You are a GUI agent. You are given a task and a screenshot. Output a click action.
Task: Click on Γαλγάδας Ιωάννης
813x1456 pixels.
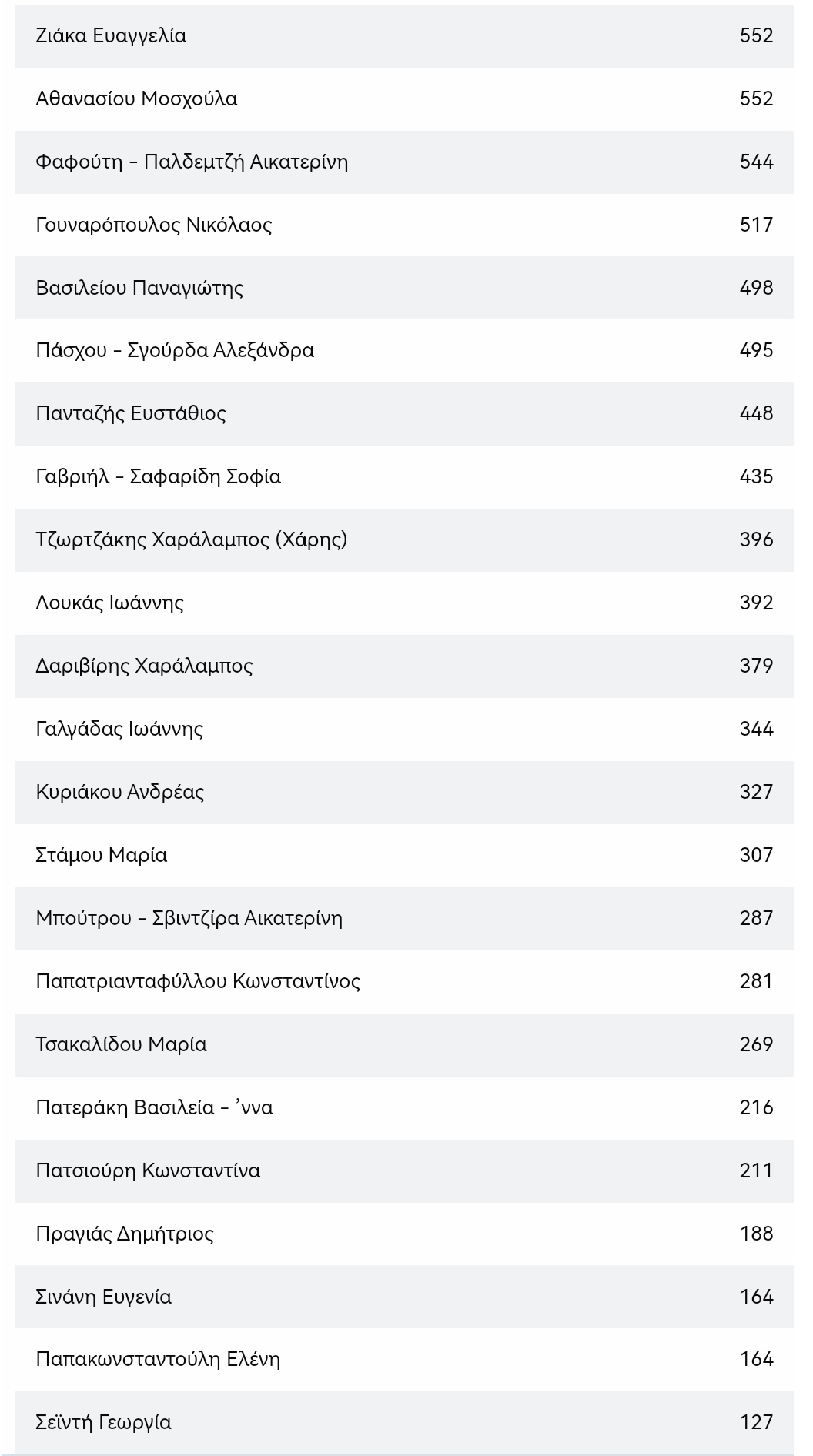[x=119, y=729]
